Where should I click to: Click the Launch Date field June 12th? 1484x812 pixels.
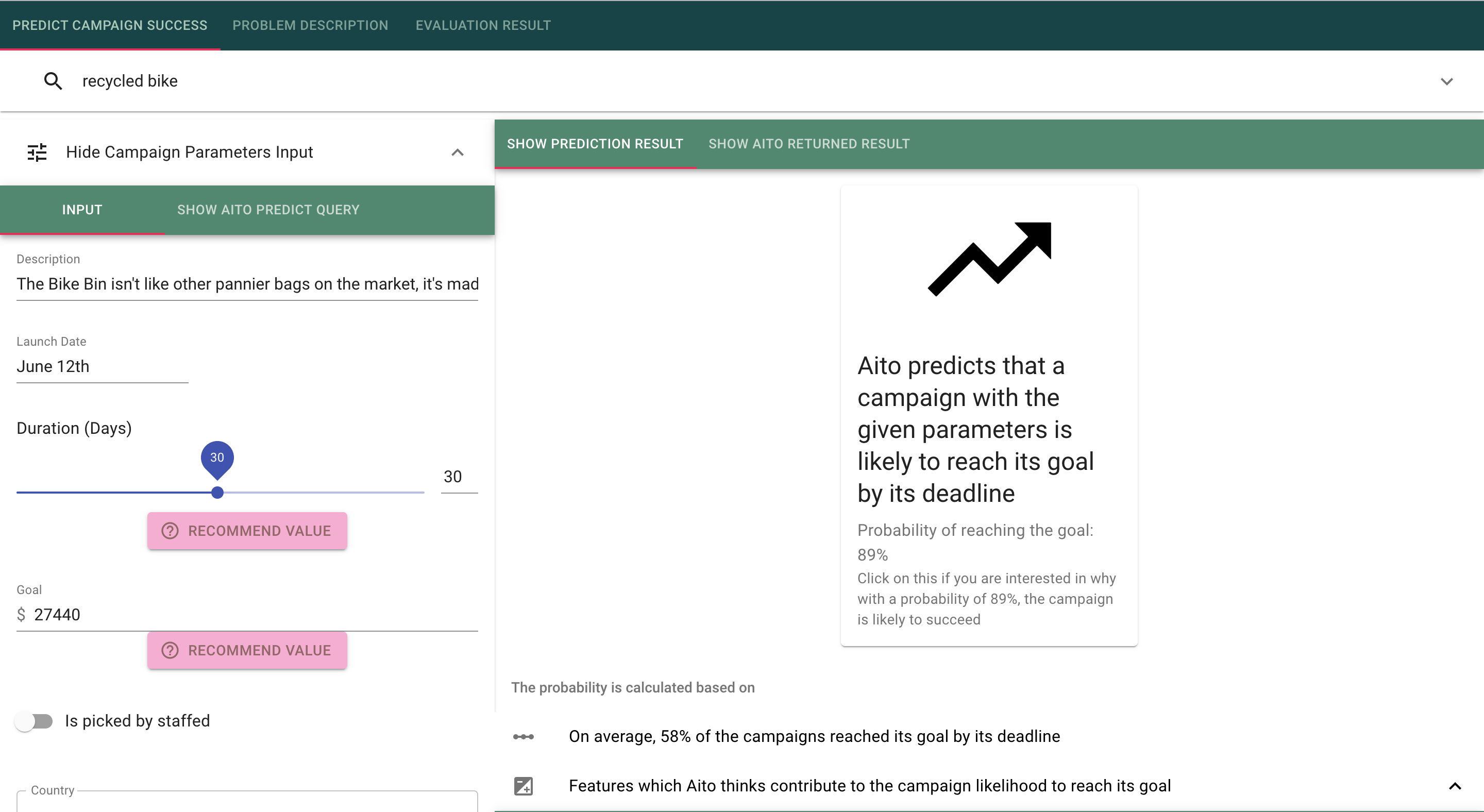point(102,367)
